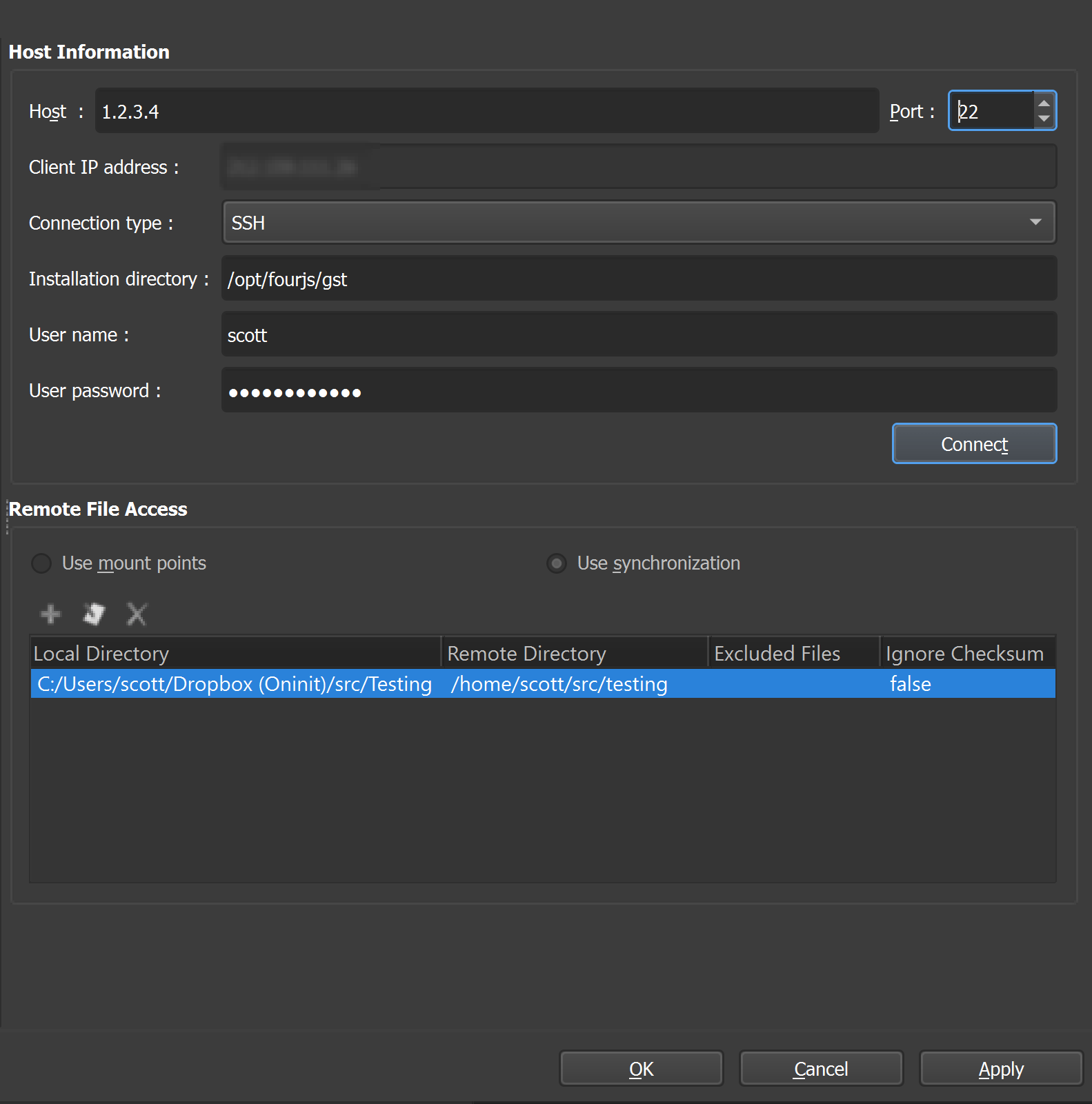Click the Local Directory column header

235,653
